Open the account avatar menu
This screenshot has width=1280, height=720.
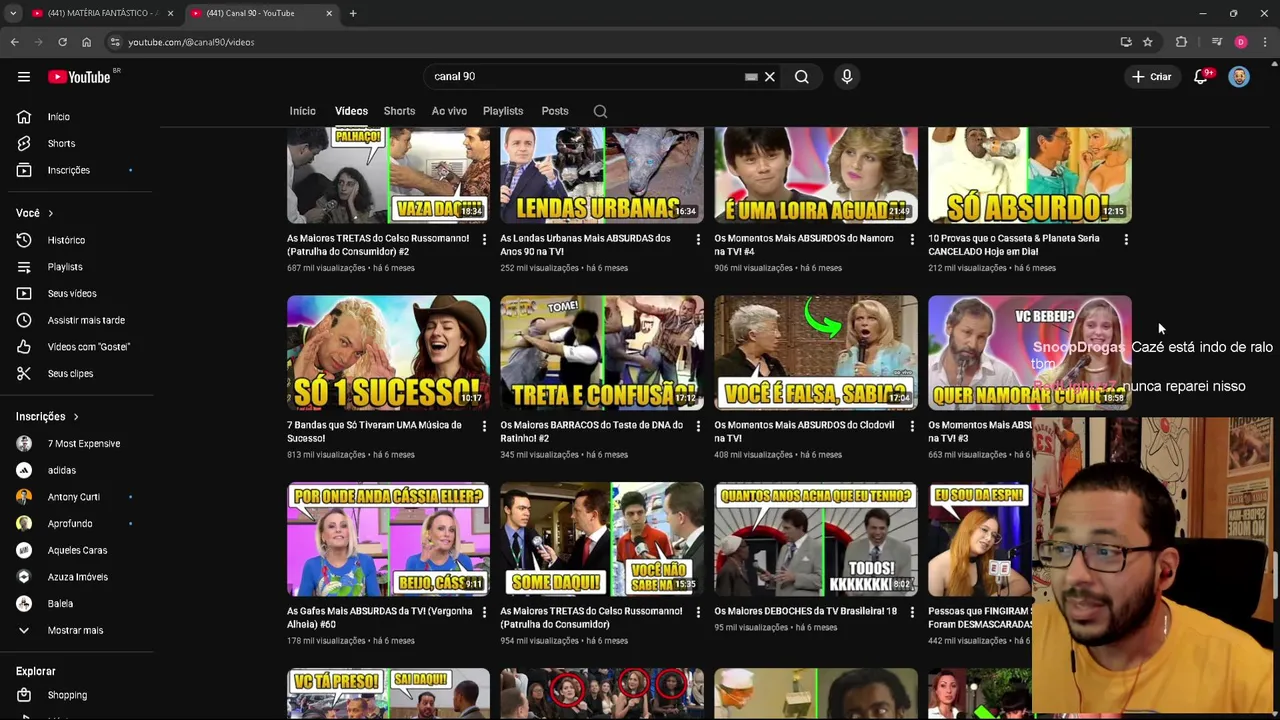[x=1239, y=77]
